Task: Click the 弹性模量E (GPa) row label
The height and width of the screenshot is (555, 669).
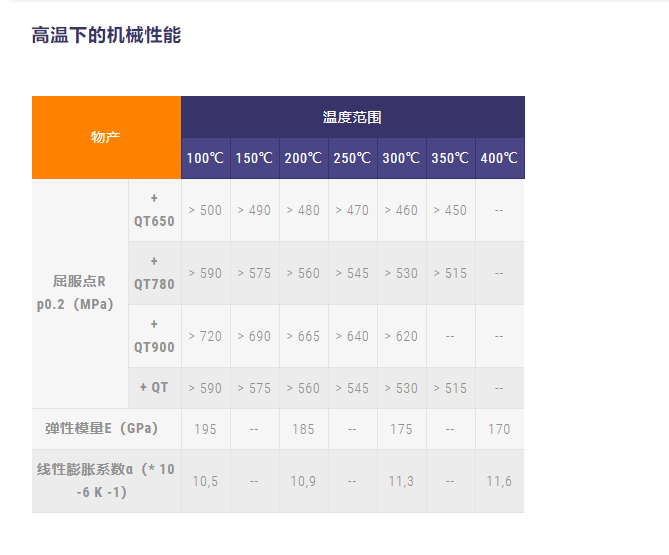Action: (x=106, y=429)
